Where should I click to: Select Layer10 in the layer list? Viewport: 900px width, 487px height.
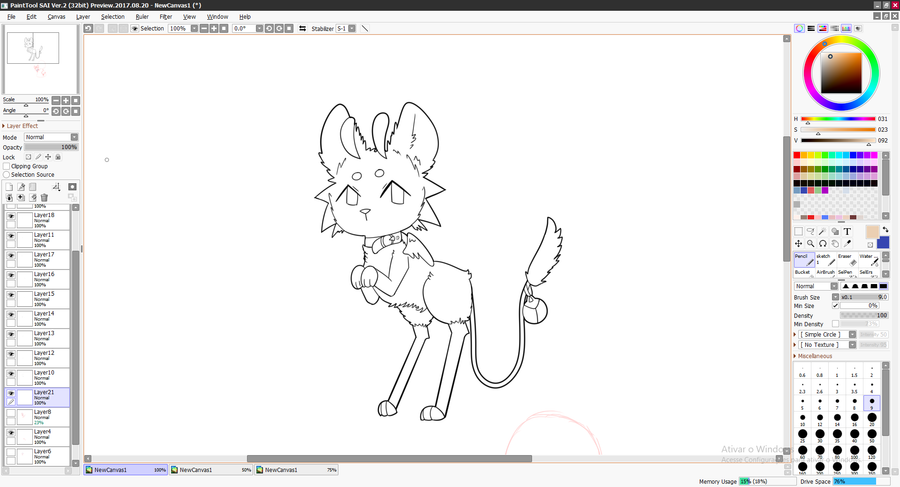pyautogui.click(x=38, y=377)
